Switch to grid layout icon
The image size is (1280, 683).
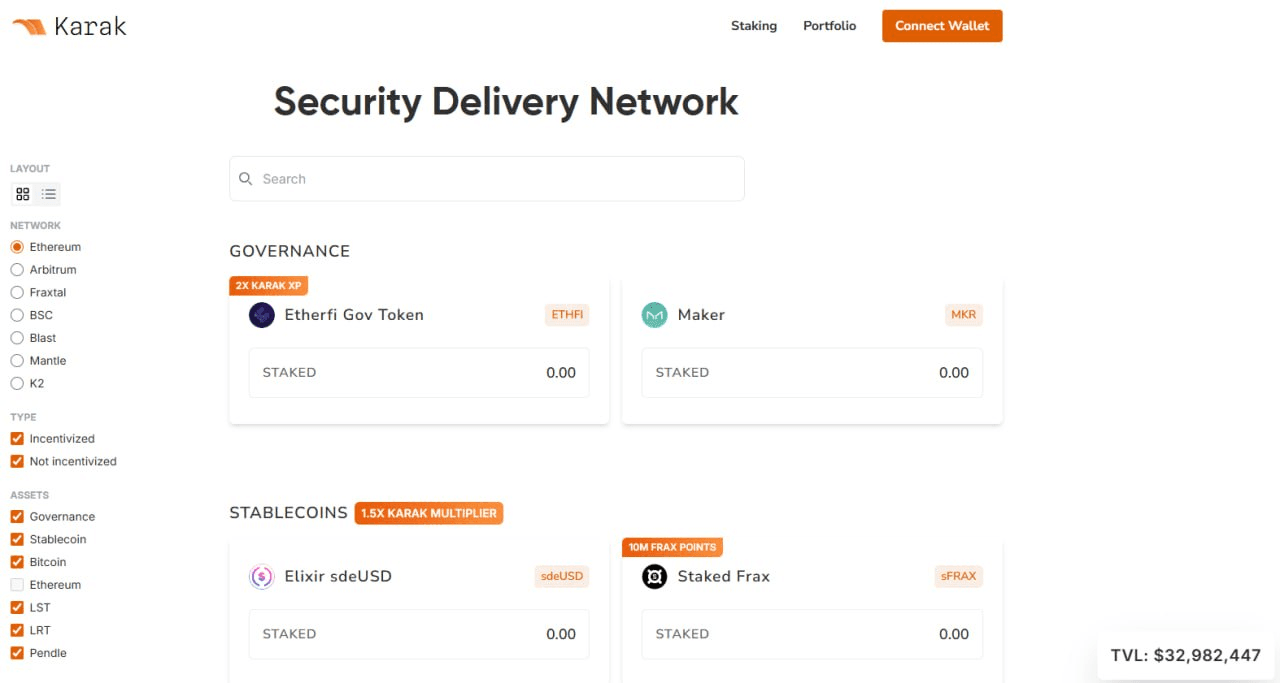click(23, 194)
